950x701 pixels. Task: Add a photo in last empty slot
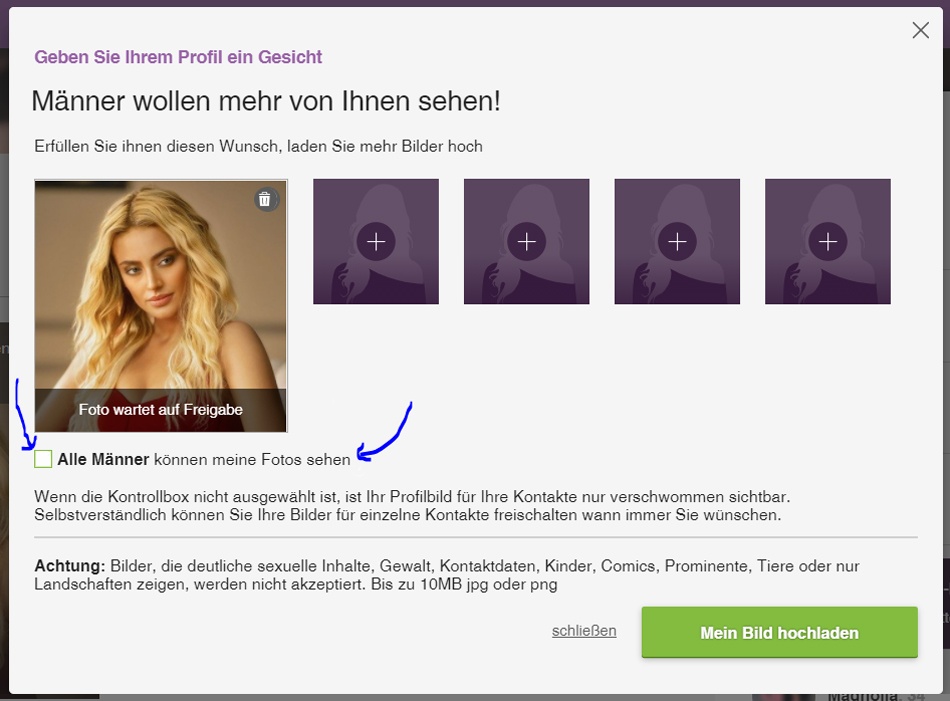(x=828, y=241)
